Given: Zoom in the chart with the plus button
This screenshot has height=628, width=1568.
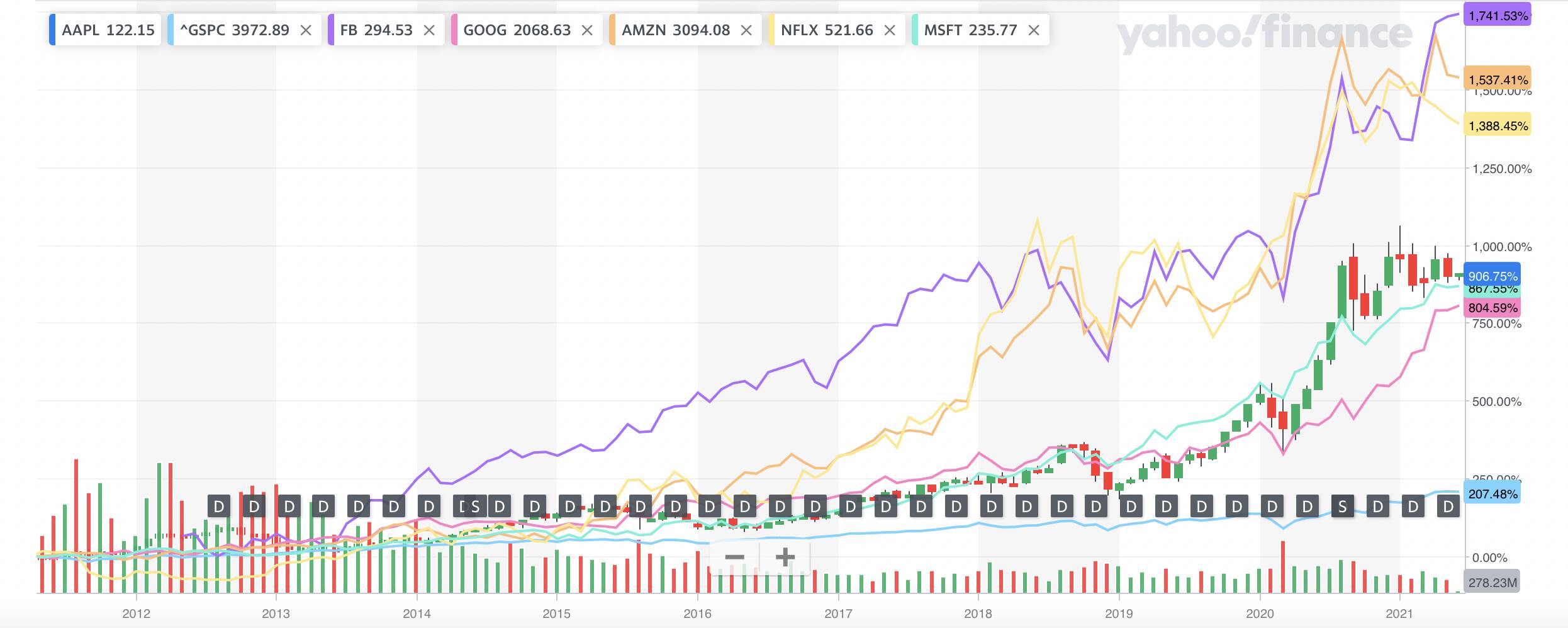Looking at the screenshot, I should click(x=785, y=557).
